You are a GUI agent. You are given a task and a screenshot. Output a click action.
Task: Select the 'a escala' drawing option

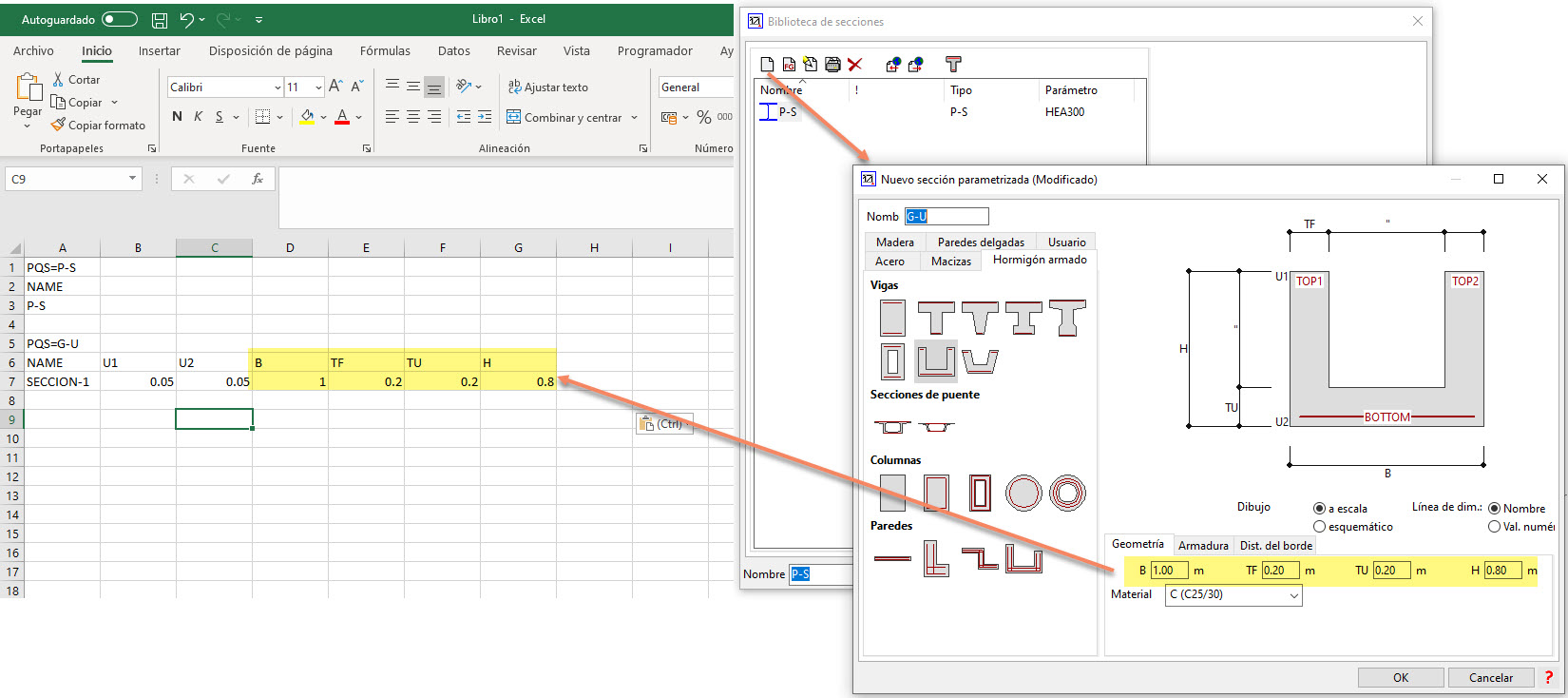pos(1319,509)
